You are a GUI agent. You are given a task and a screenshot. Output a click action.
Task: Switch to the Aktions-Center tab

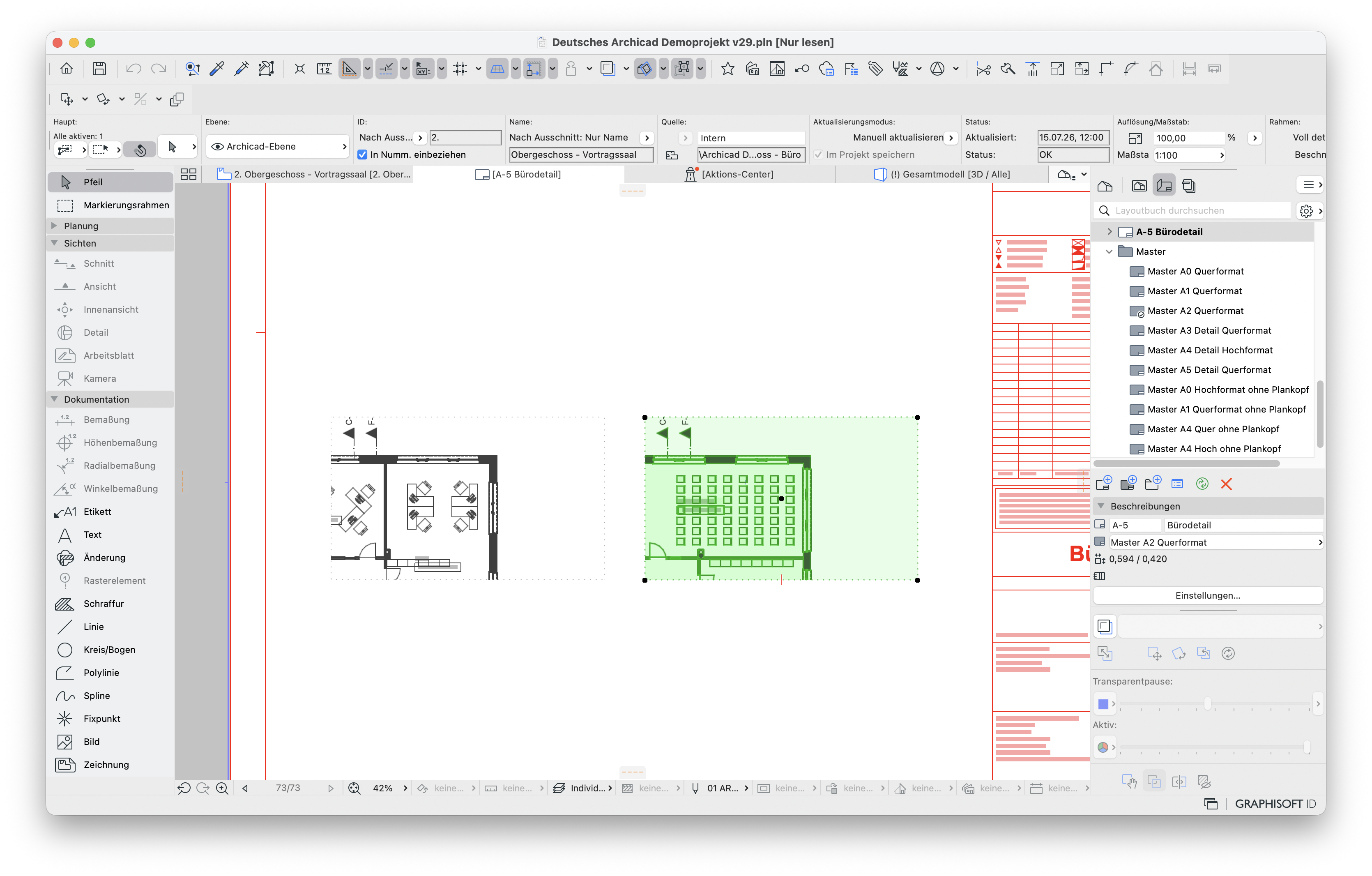[729, 174]
